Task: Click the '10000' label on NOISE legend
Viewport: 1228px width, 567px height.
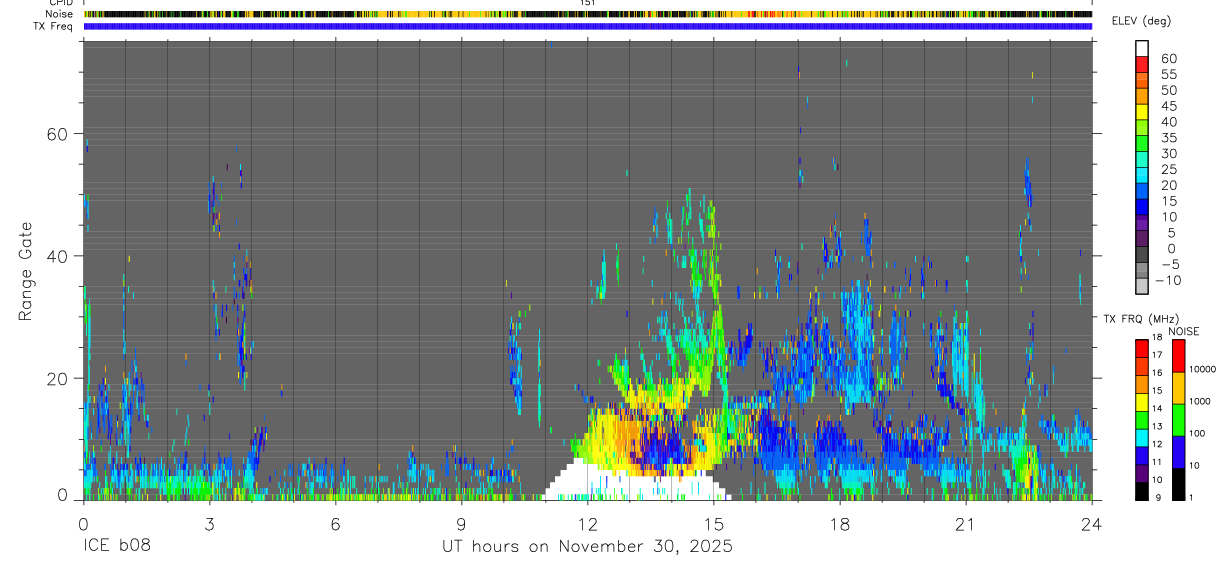Action: [x=1203, y=369]
